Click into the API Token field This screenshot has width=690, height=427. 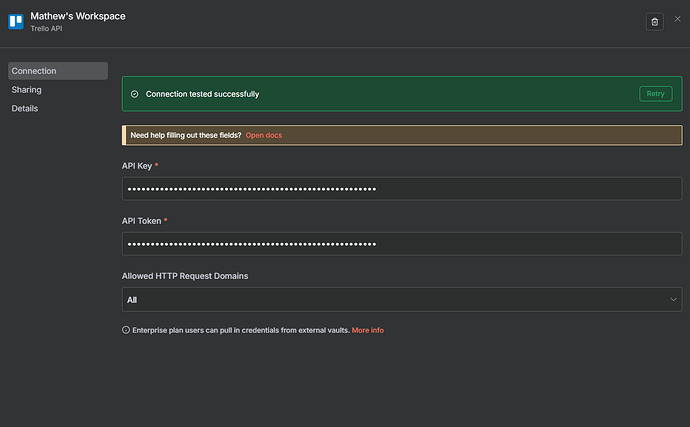tap(402, 244)
